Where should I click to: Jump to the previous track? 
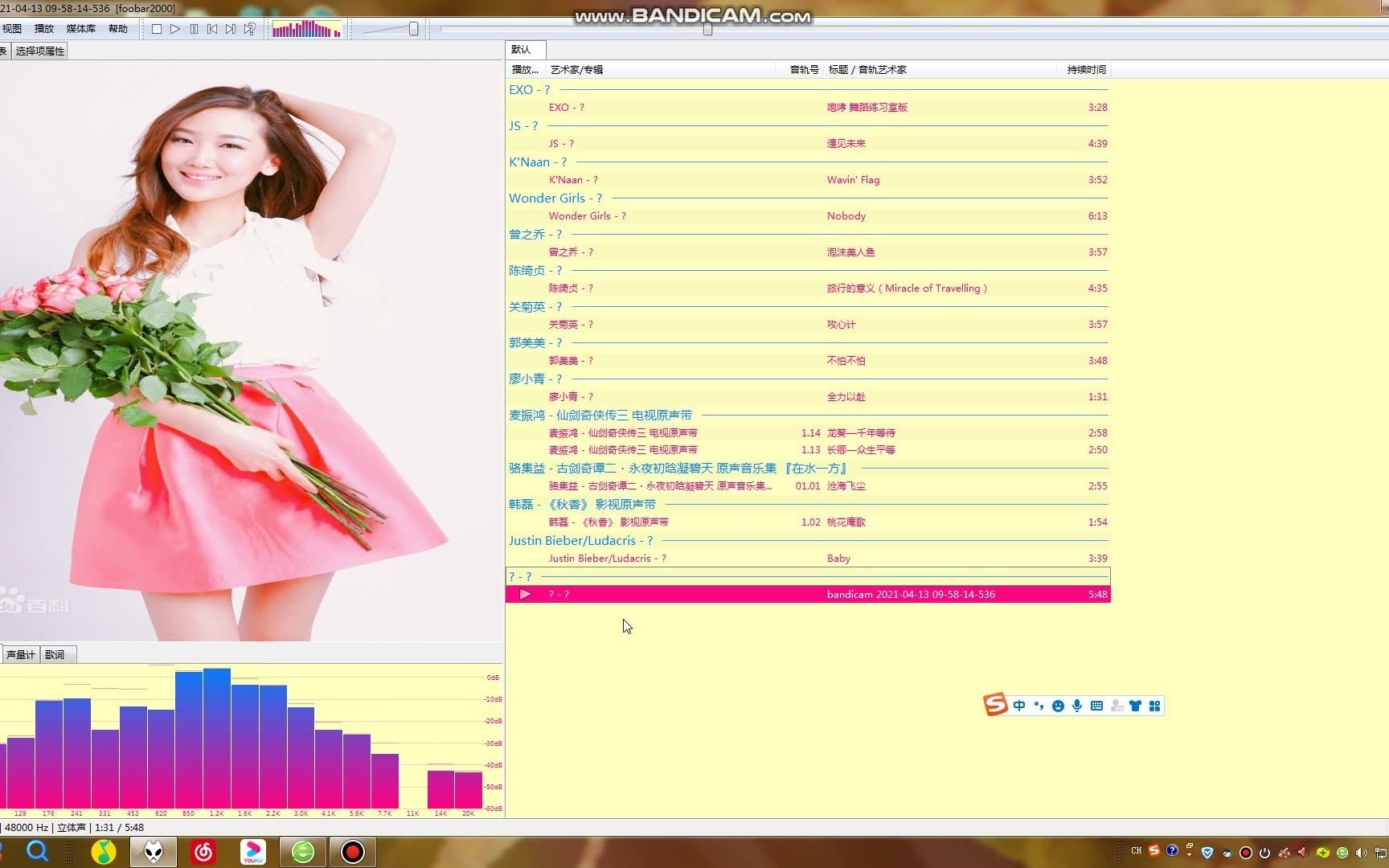tap(212, 29)
